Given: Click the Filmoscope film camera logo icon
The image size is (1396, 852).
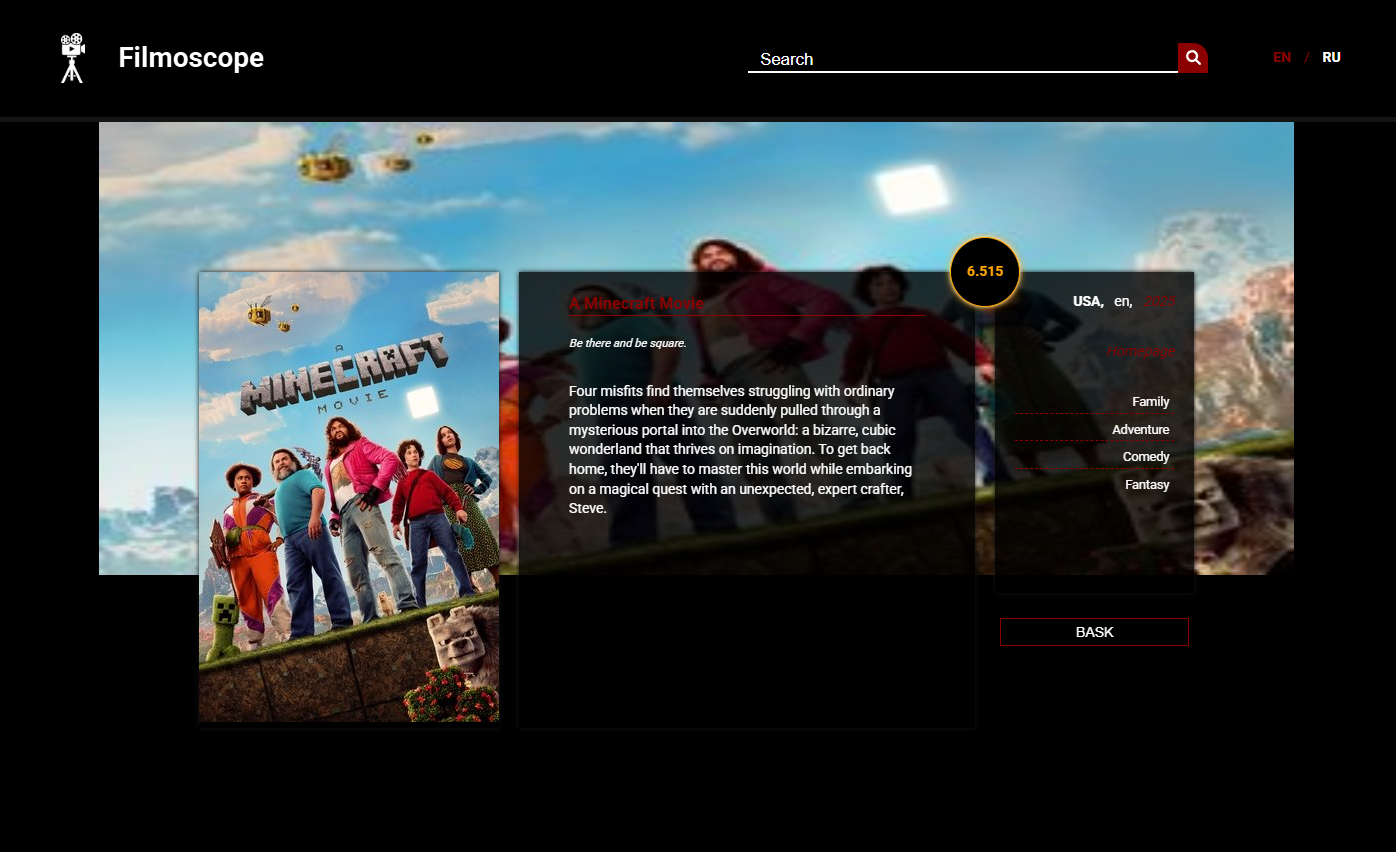Looking at the screenshot, I should (x=73, y=58).
